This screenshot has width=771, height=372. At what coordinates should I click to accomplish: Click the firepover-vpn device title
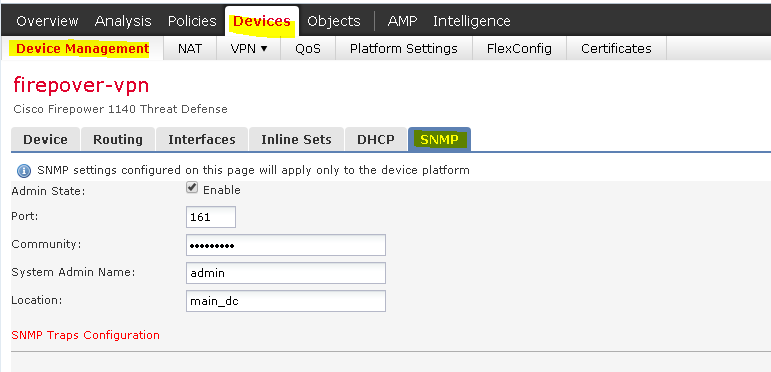point(81,85)
